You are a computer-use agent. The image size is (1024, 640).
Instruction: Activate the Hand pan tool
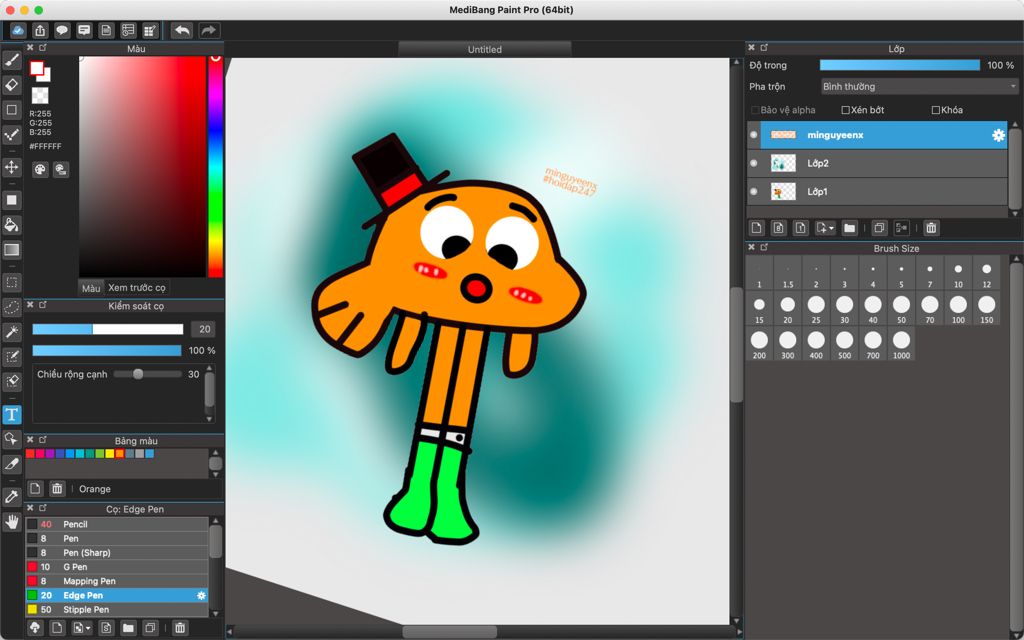point(12,521)
